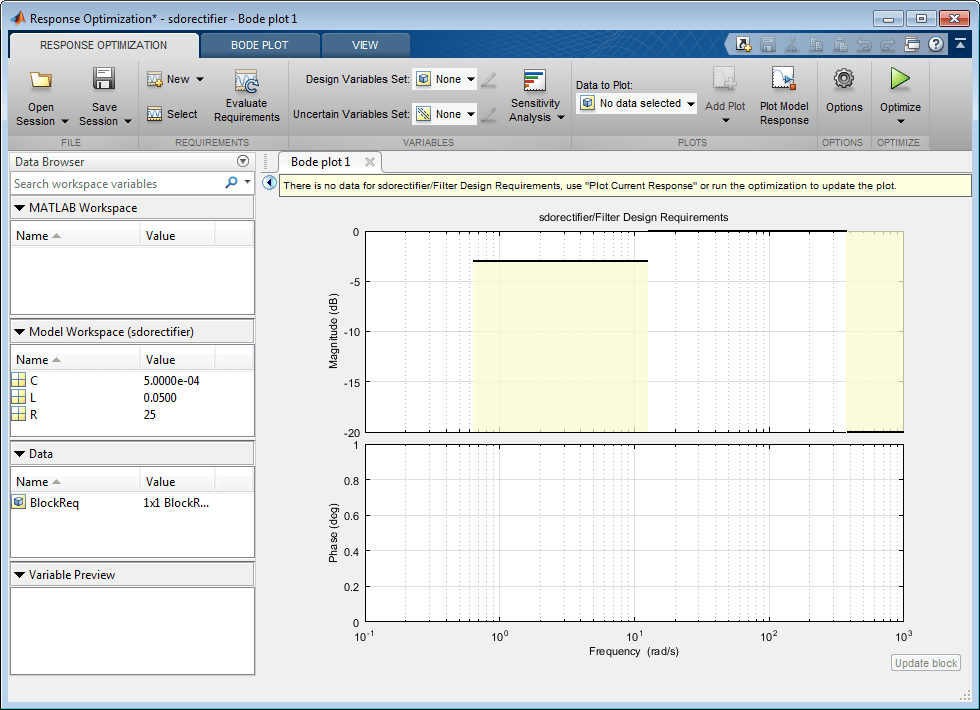Click the switch windows icon in quick access bar

coord(912,44)
